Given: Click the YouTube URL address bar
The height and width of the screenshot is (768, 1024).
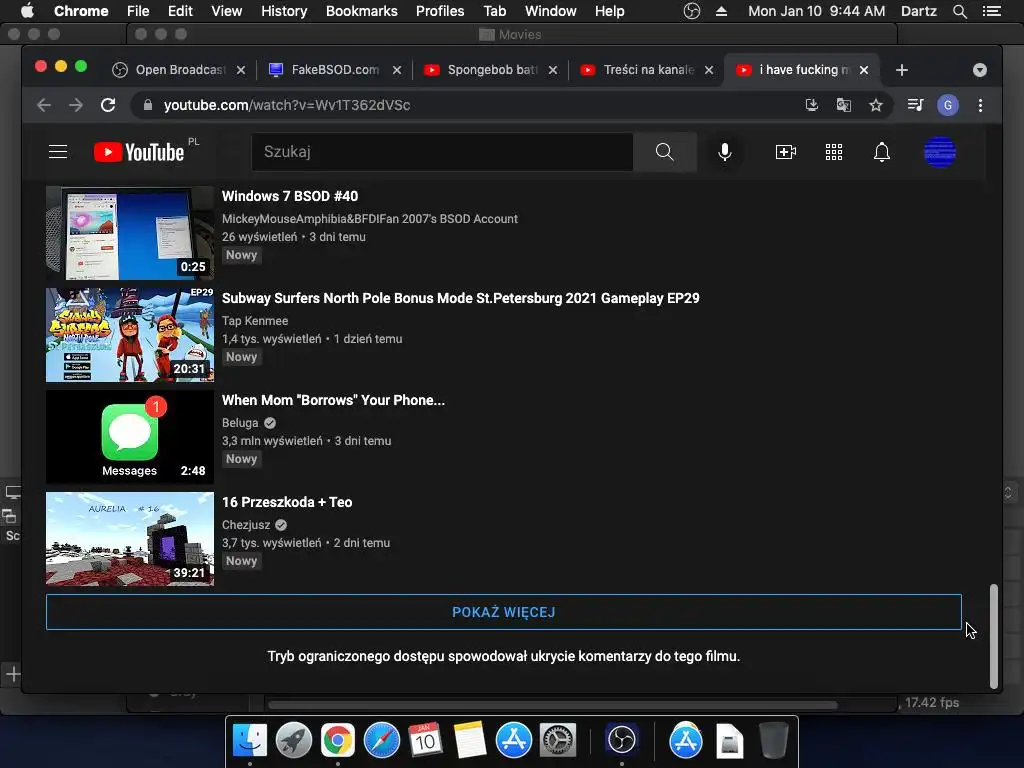Looking at the screenshot, I should pyautogui.click(x=287, y=105).
